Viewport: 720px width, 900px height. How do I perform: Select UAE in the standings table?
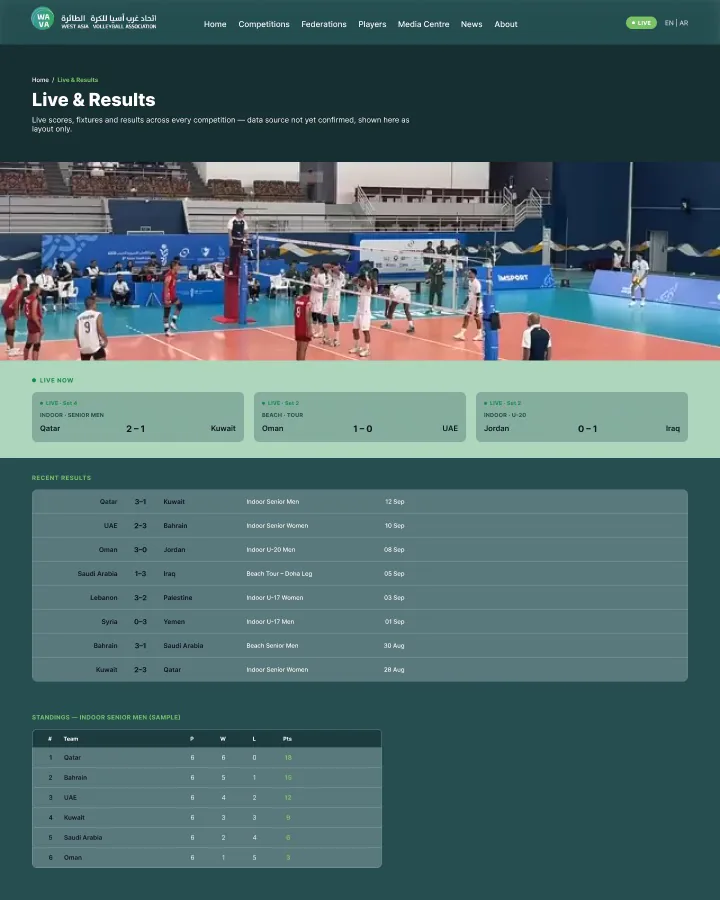[x=207, y=798]
